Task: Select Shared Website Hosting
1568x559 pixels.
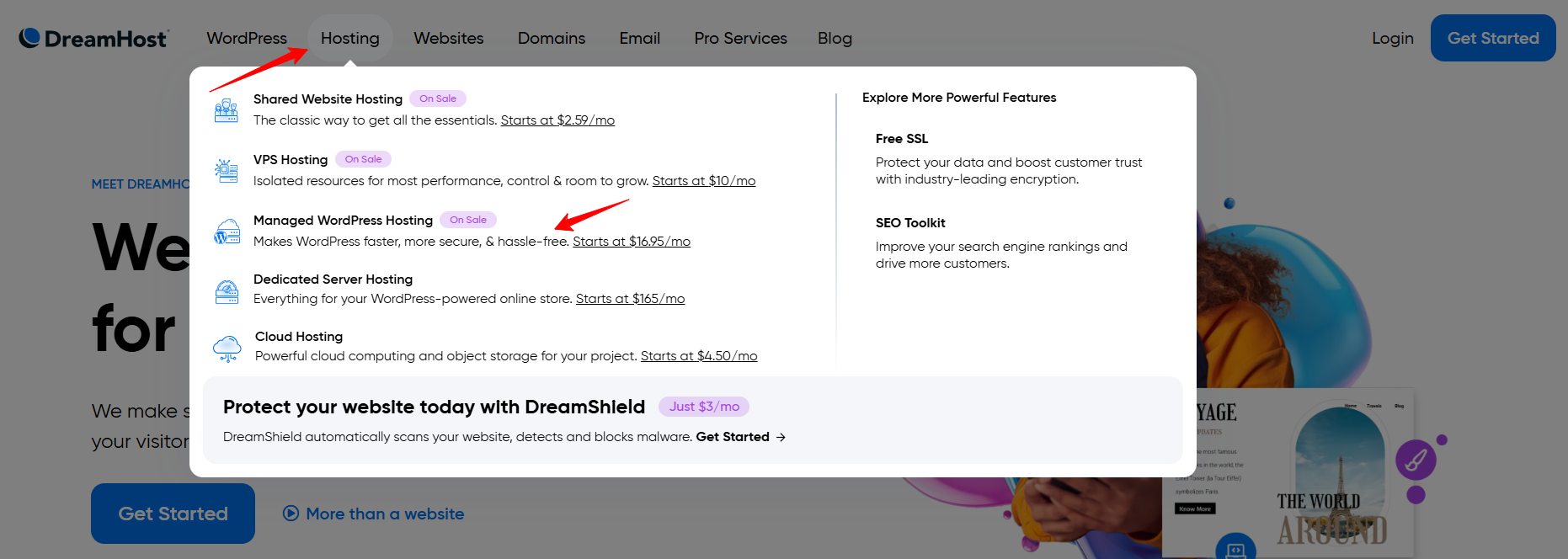Action: point(328,98)
